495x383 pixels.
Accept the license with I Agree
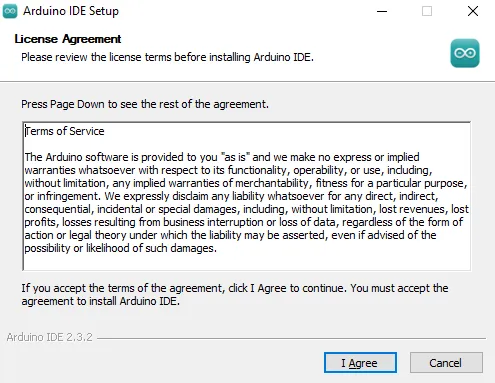coord(360,363)
